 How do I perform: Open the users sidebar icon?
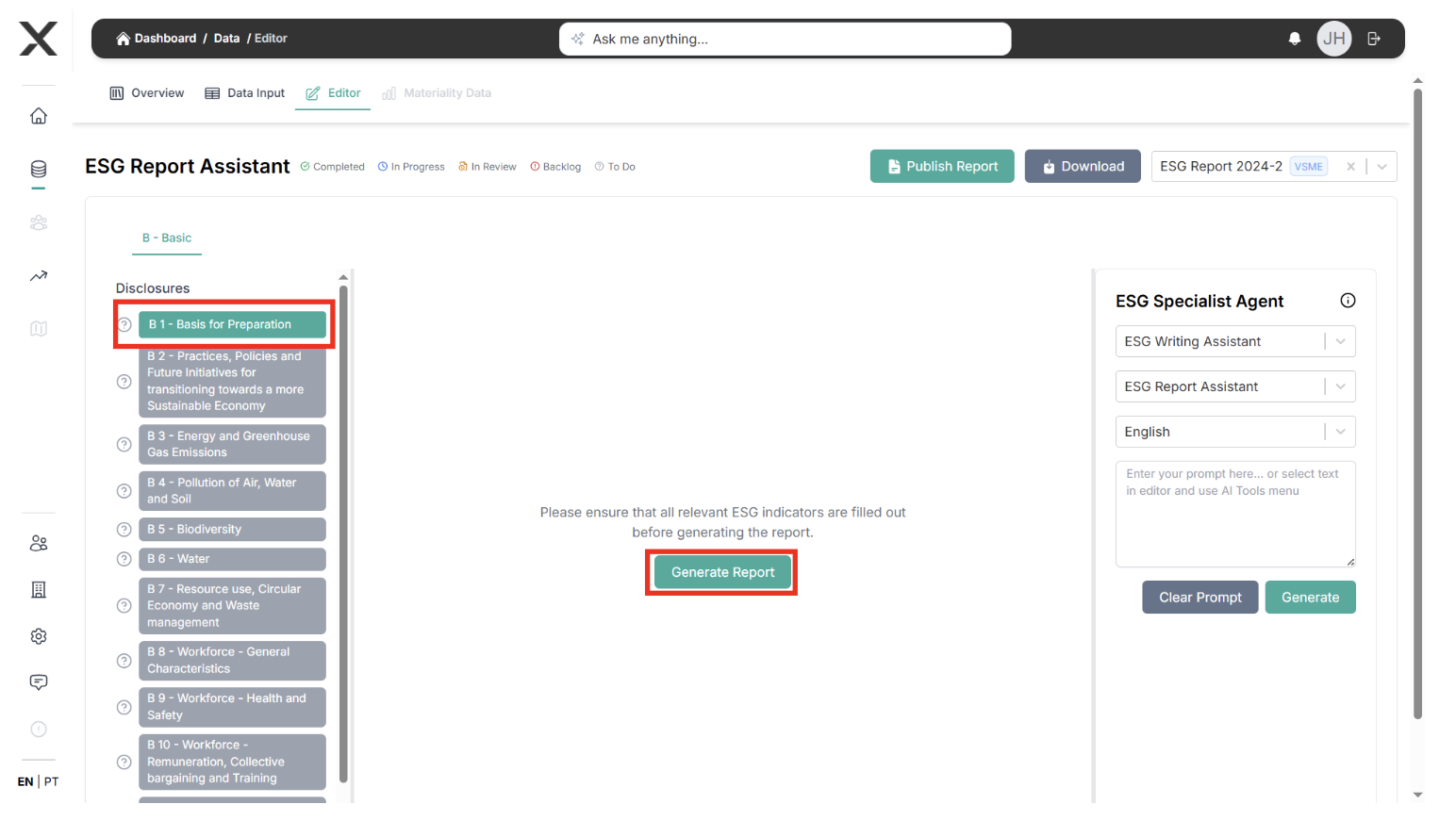[39, 544]
